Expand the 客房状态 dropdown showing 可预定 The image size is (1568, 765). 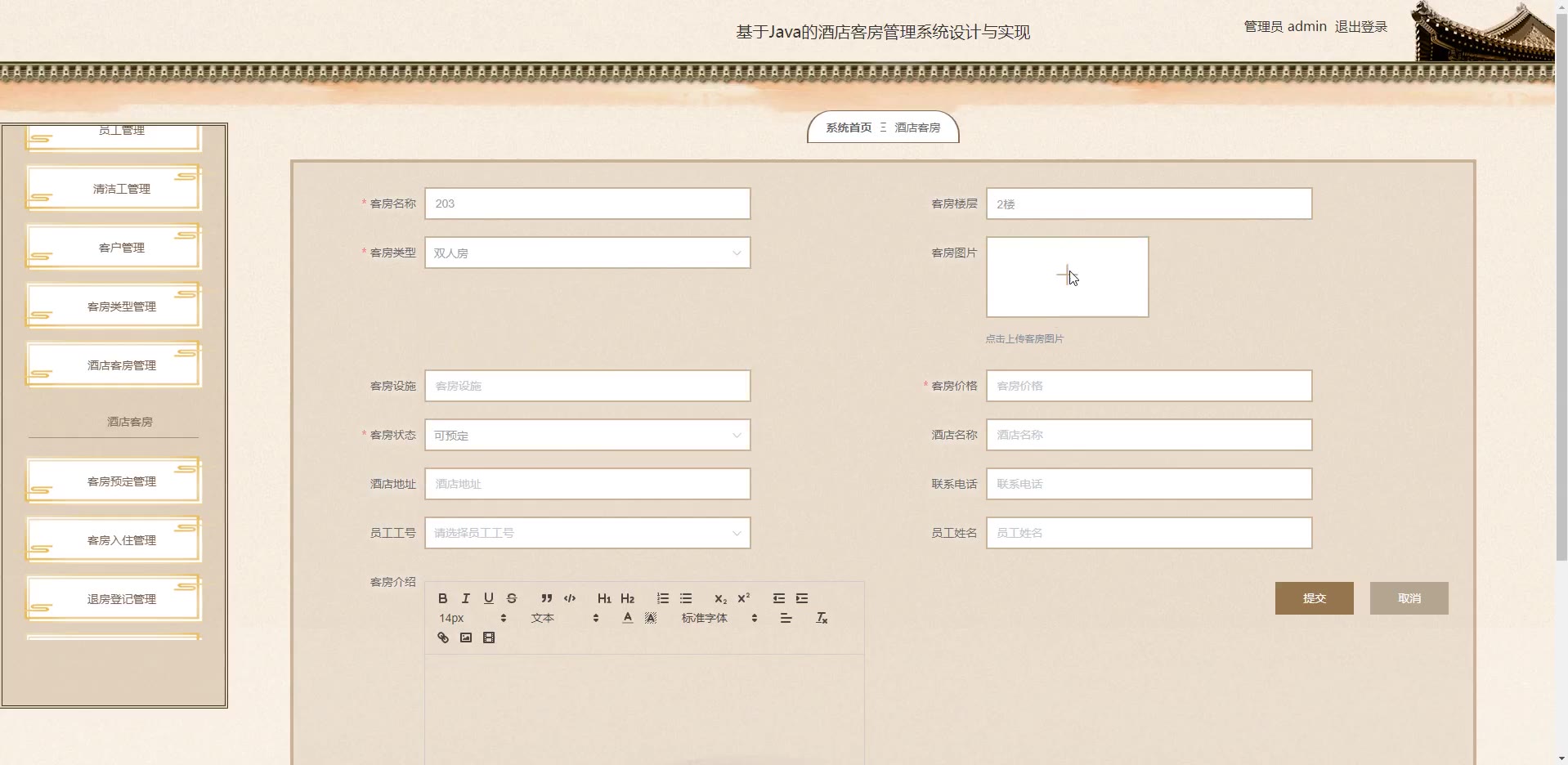[587, 435]
